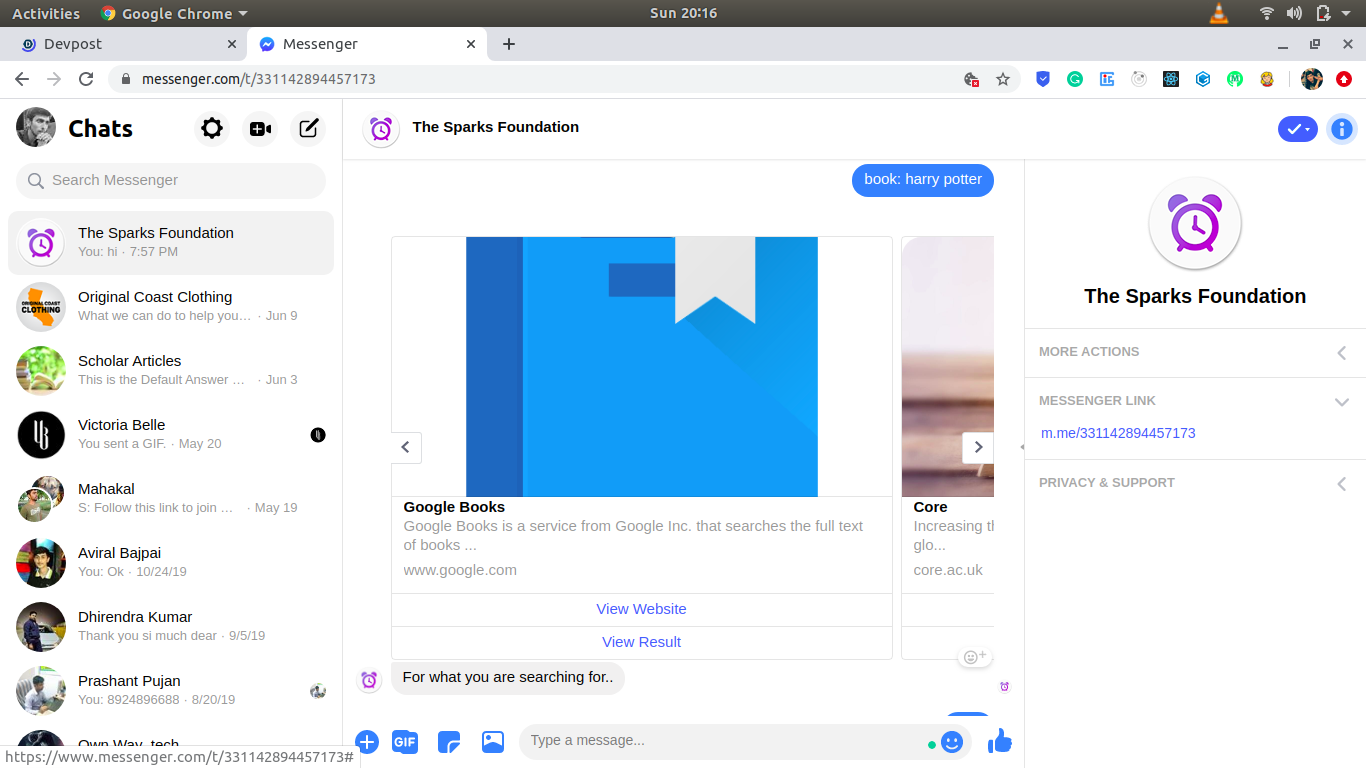Click The Sparks Foundation name in header

pyautogui.click(x=496, y=127)
